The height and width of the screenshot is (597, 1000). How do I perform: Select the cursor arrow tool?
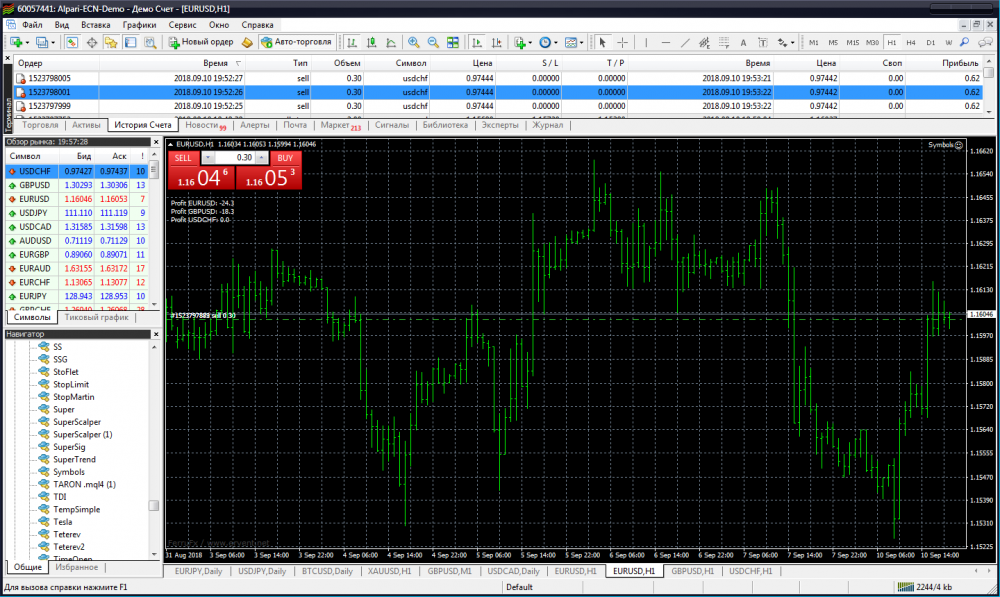click(x=602, y=42)
